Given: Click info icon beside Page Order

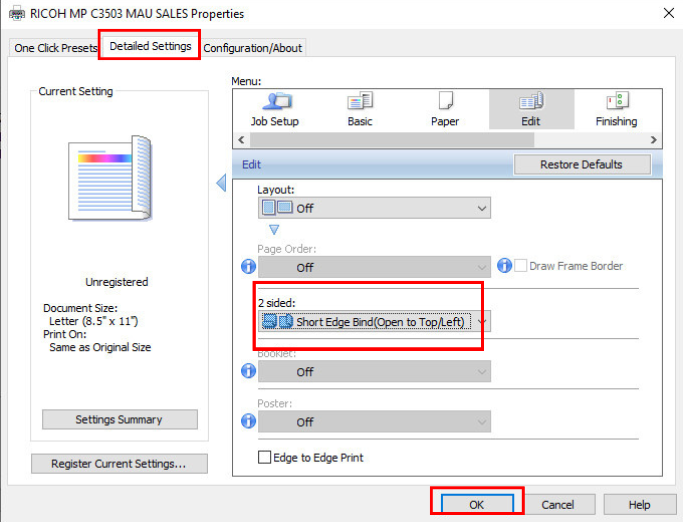Looking at the screenshot, I should [x=248, y=266].
